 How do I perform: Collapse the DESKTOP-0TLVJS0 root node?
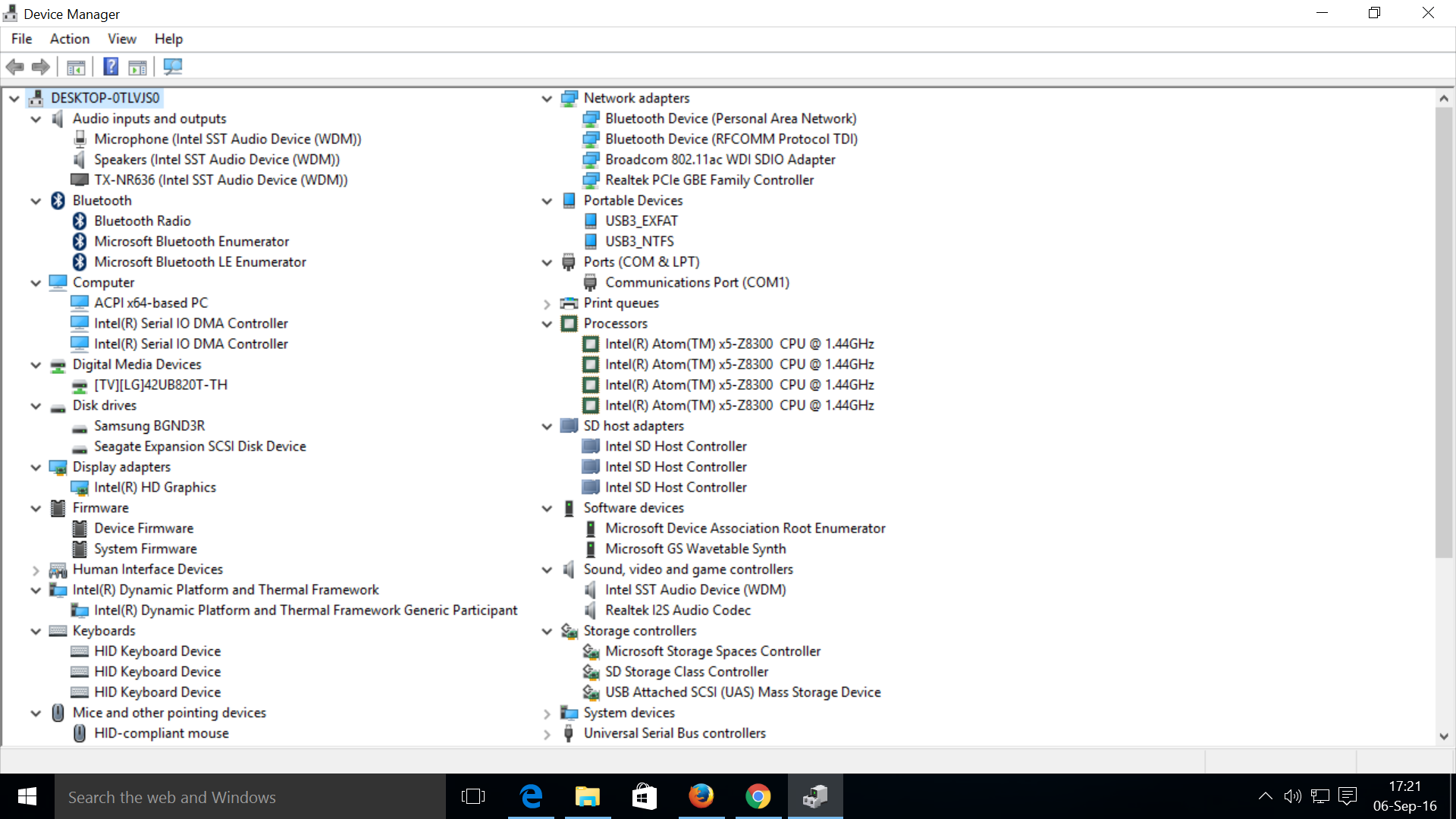(x=14, y=99)
